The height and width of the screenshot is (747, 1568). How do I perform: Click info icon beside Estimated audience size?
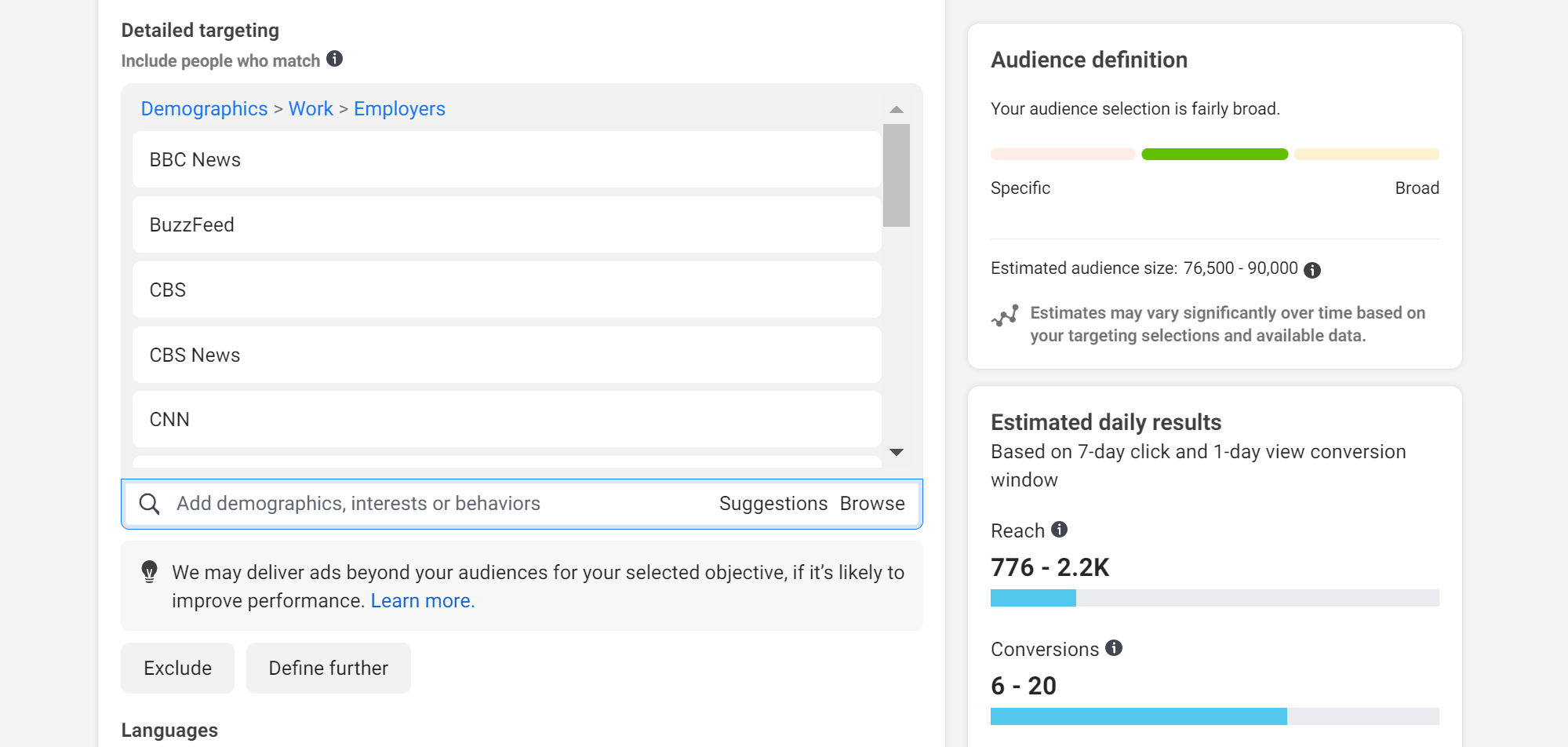(x=1312, y=270)
